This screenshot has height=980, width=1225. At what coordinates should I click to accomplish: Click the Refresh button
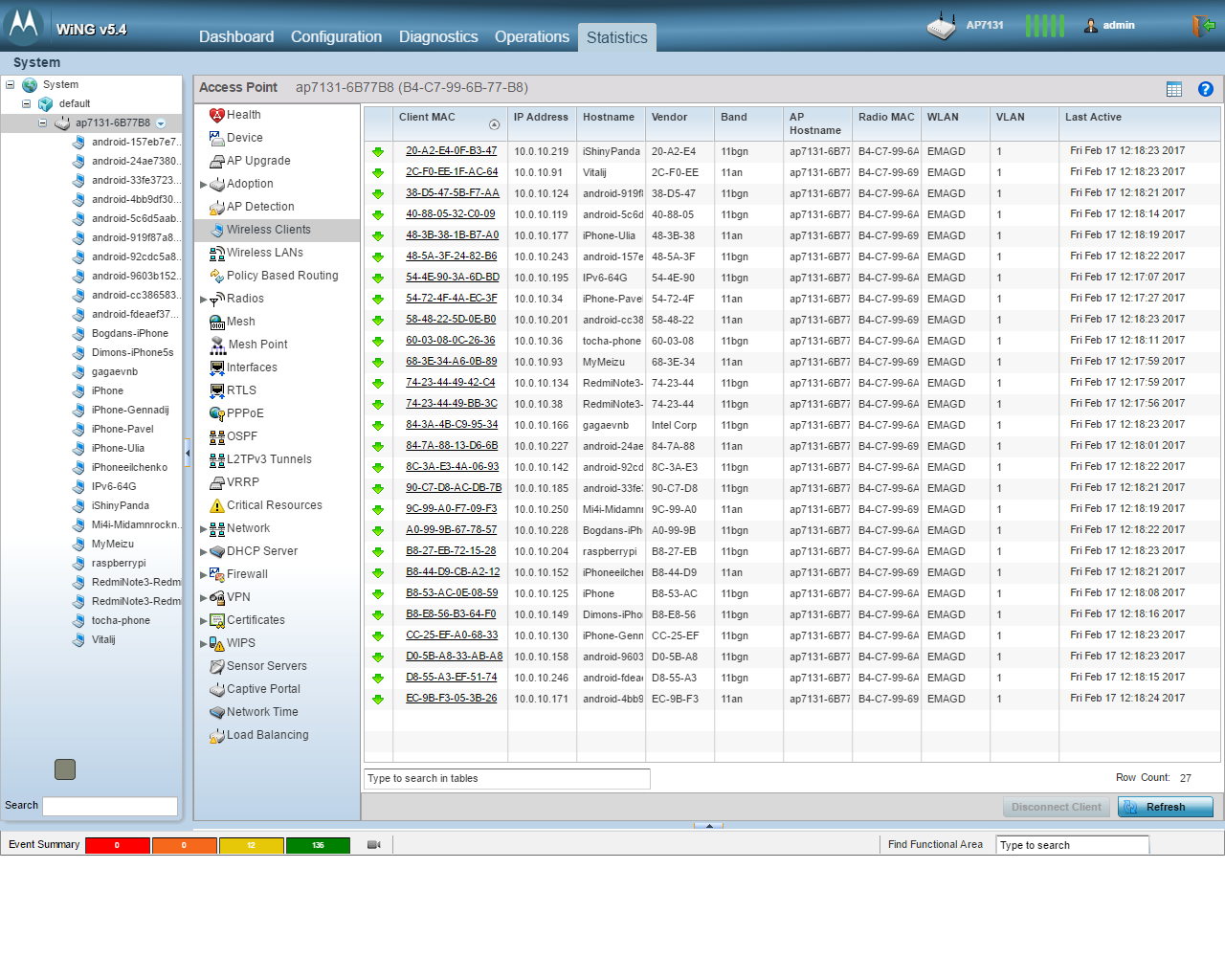[x=1166, y=807]
